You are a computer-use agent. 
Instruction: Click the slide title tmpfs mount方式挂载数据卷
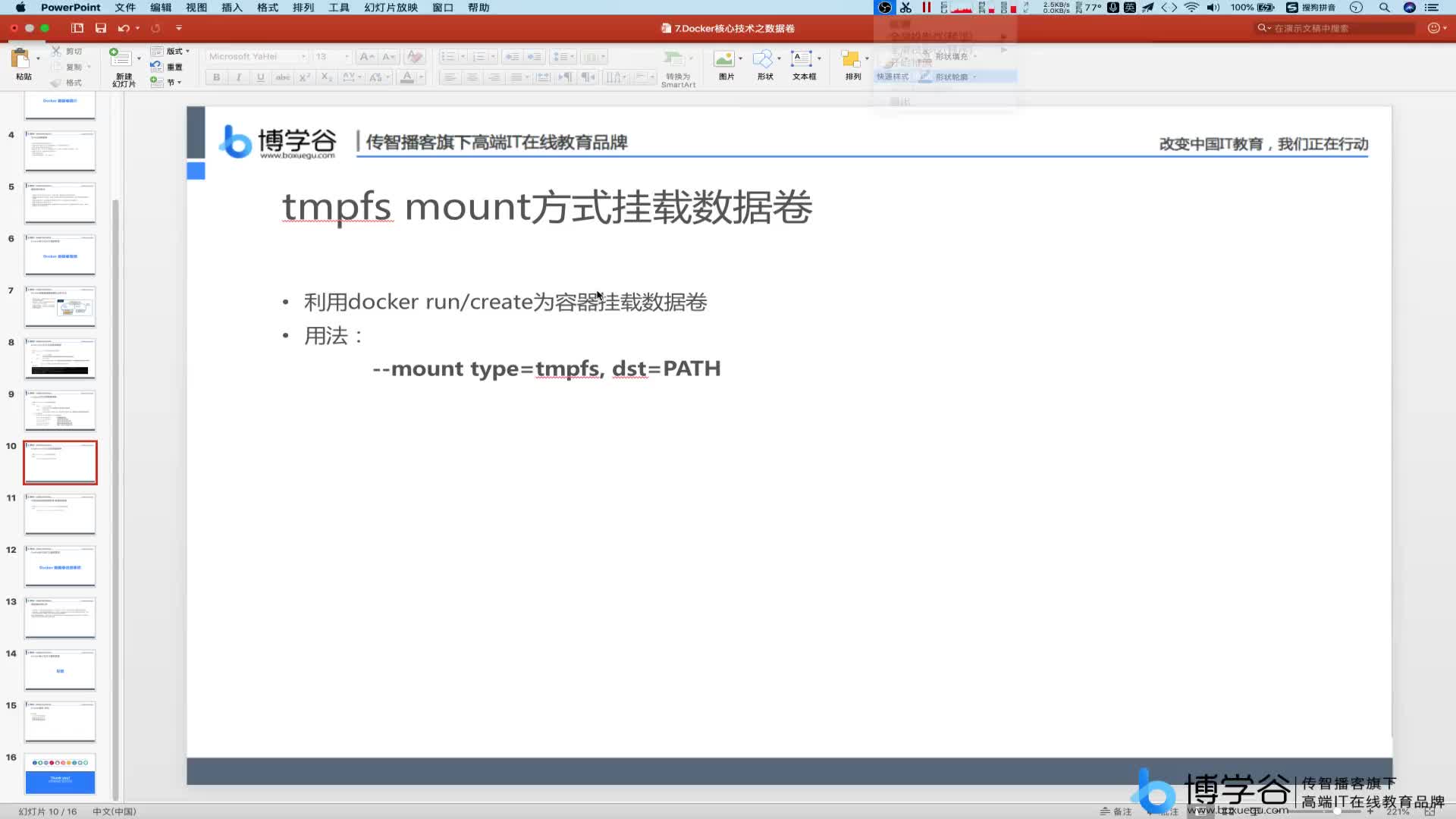[x=547, y=207]
